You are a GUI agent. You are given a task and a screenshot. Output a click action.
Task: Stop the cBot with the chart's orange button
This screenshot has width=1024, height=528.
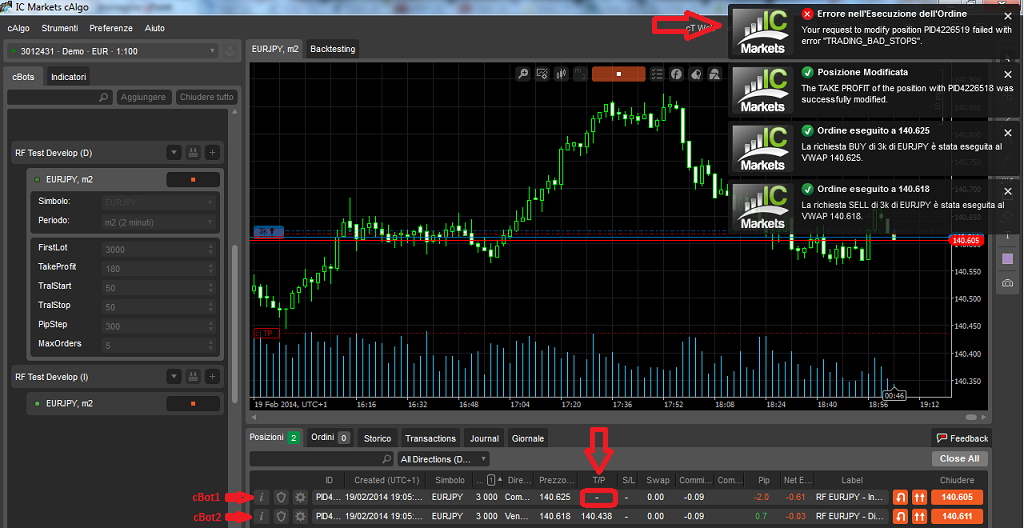click(x=618, y=74)
